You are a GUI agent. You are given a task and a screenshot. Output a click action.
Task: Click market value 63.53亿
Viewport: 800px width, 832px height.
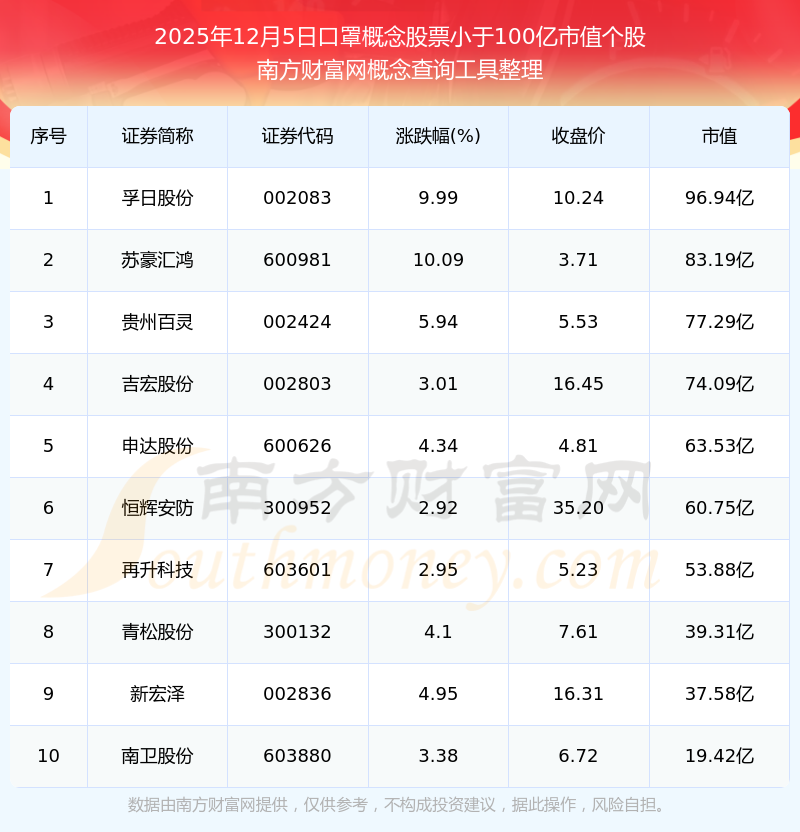coord(719,446)
